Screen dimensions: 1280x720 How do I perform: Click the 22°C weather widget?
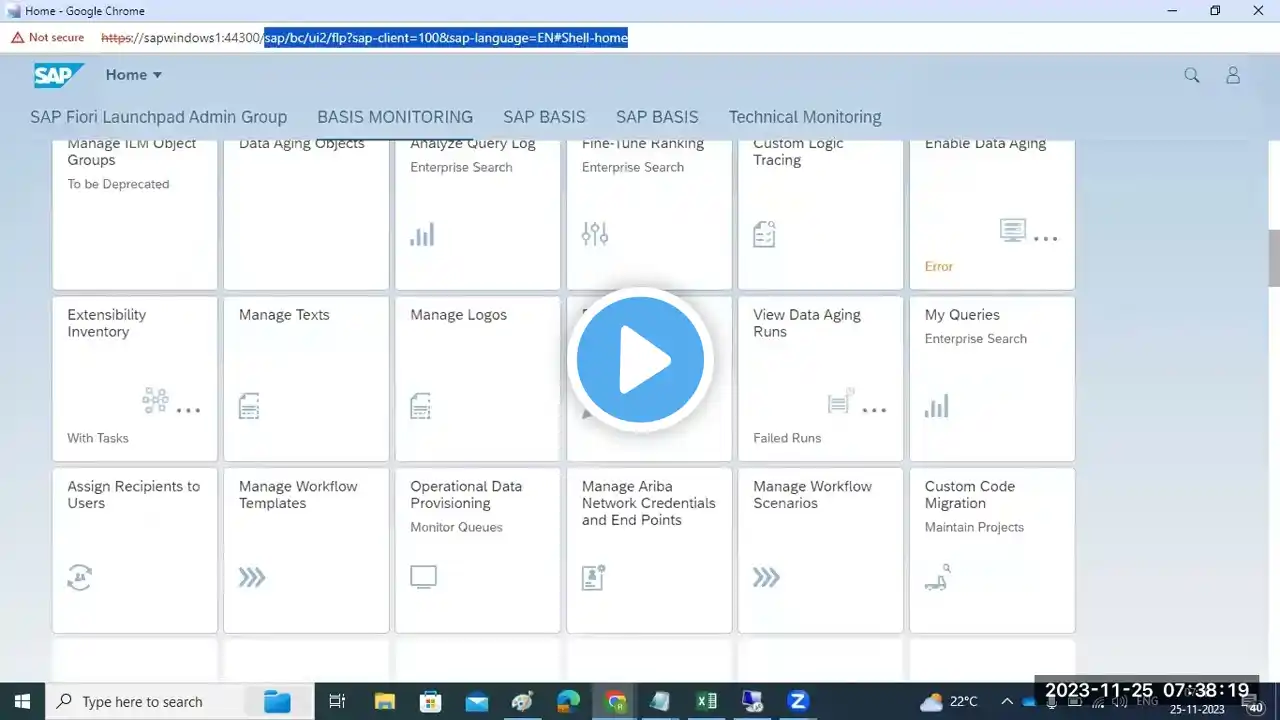tap(948, 702)
